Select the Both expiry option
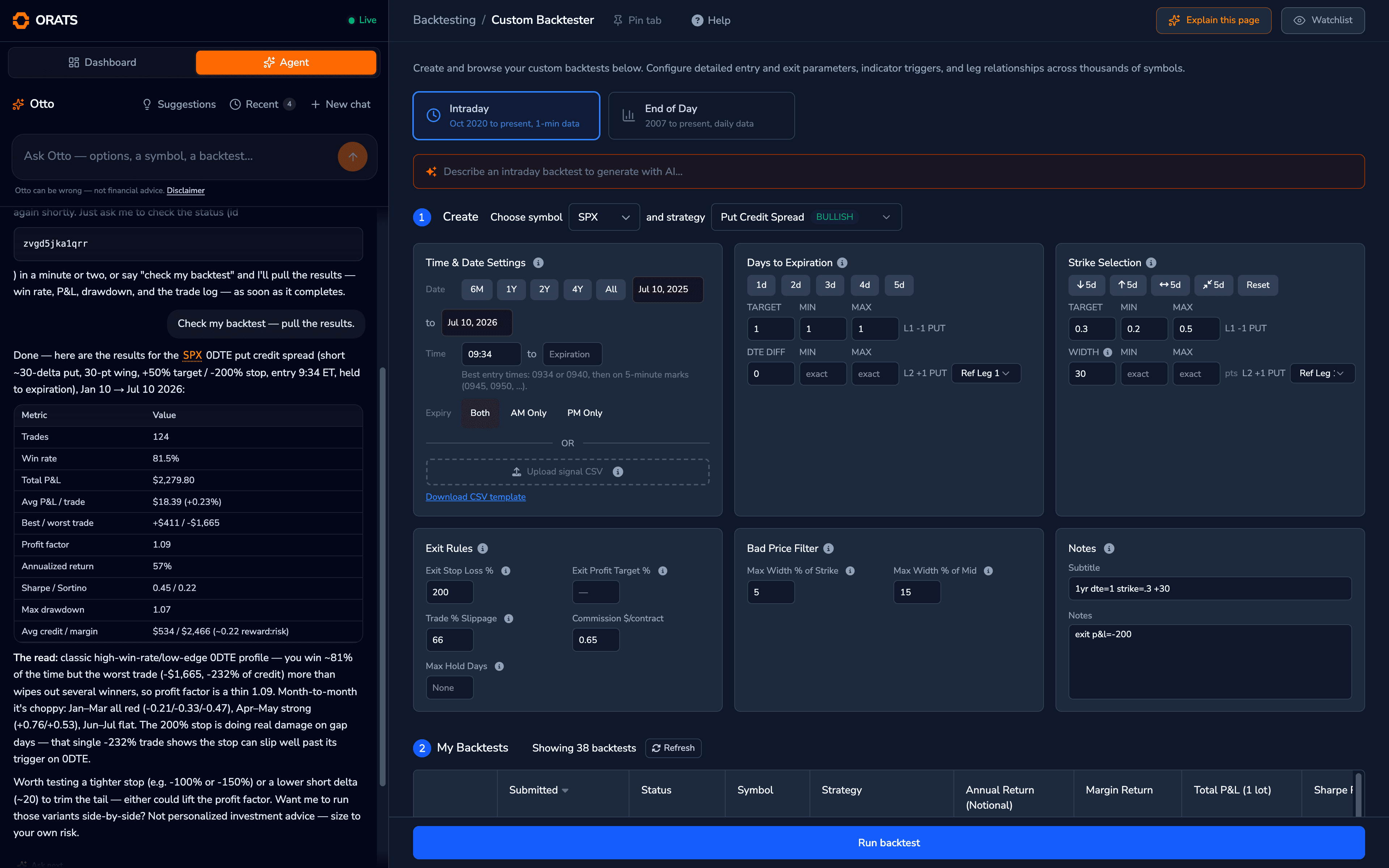Viewport: 1389px width, 868px height. click(480, 413)
